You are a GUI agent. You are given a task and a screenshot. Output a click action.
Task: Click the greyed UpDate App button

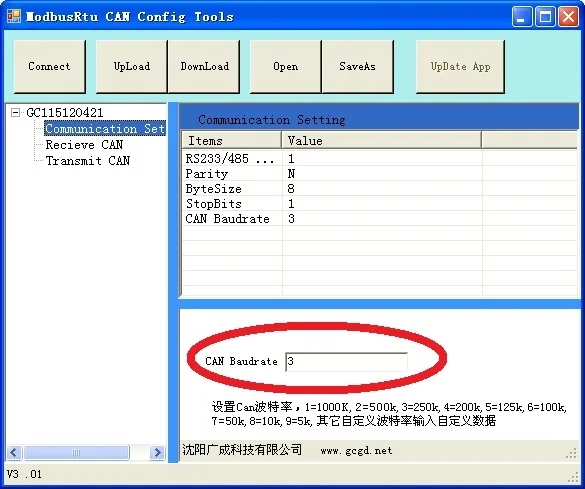460,66
